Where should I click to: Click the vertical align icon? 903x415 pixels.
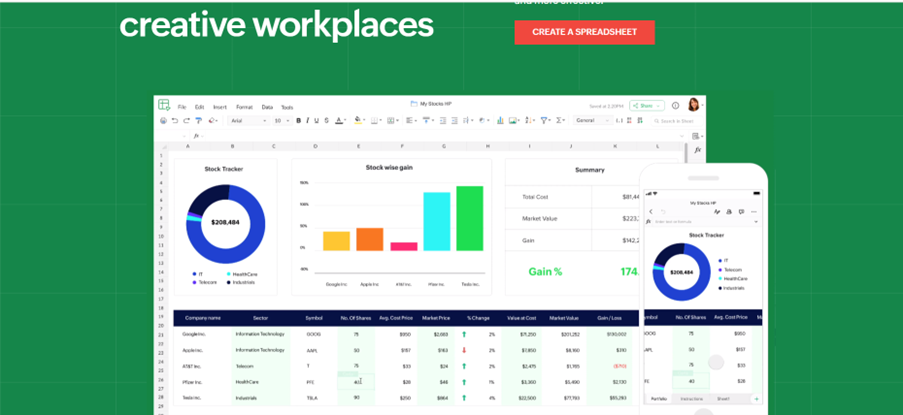coord(426,120)
